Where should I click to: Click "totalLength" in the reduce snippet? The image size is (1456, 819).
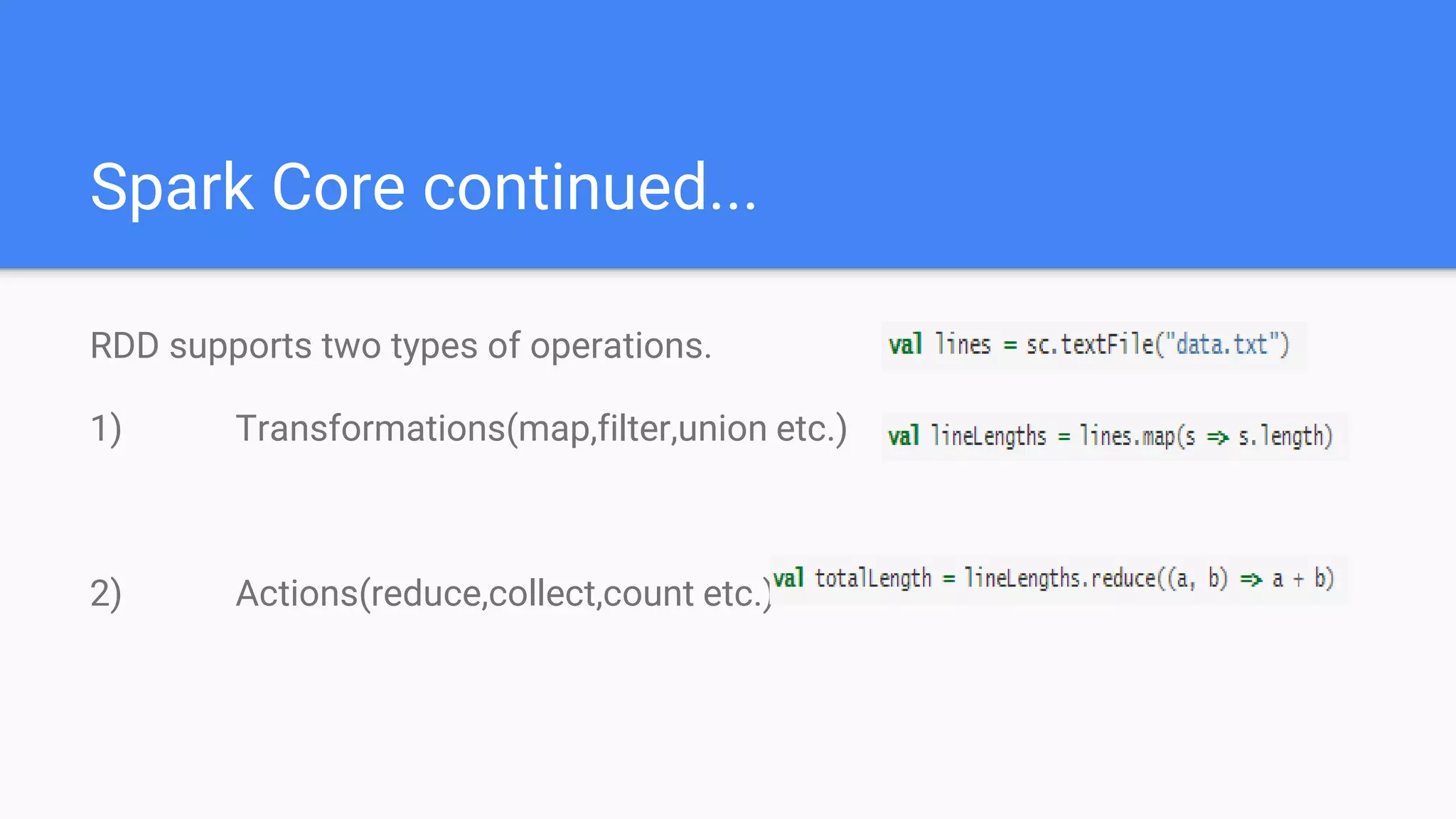(x=872, y=579)
